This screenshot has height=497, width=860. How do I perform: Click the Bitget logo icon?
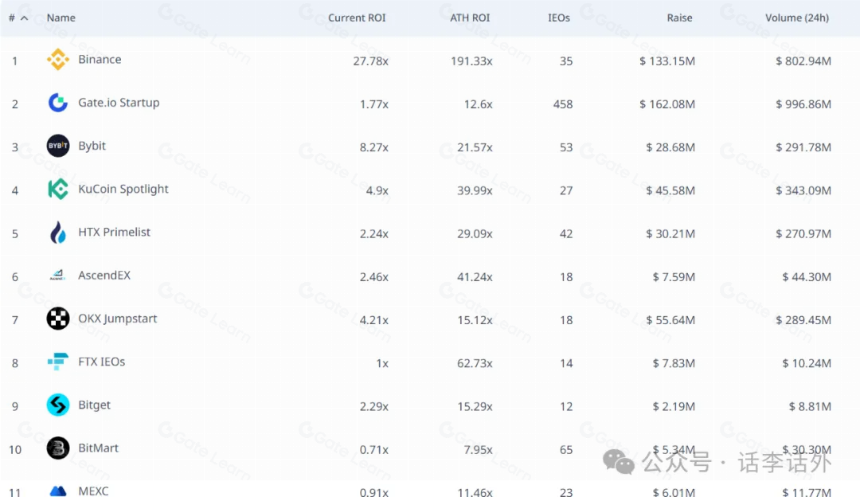tap(58, 405)
